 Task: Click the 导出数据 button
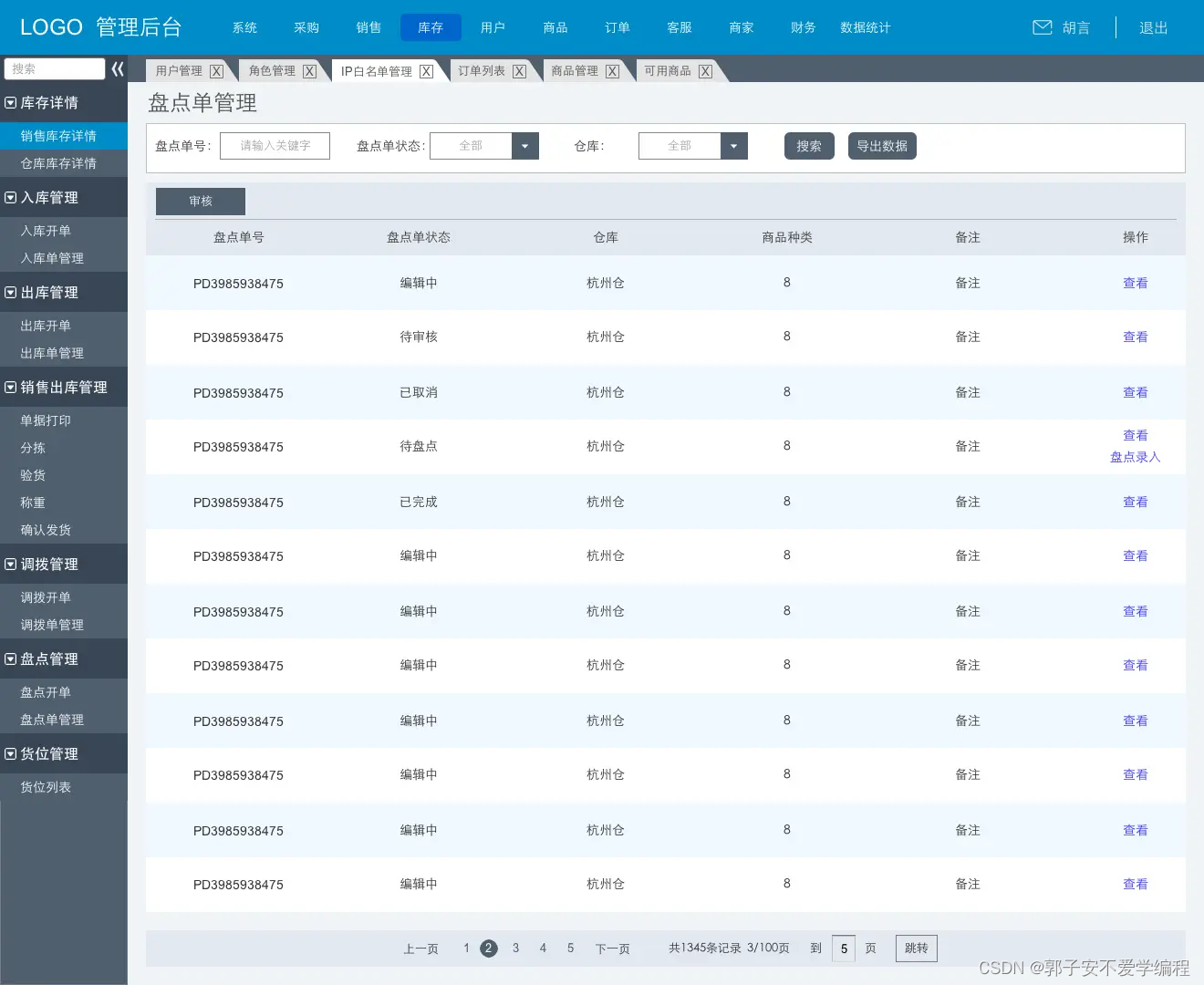(x=882, y=146)
